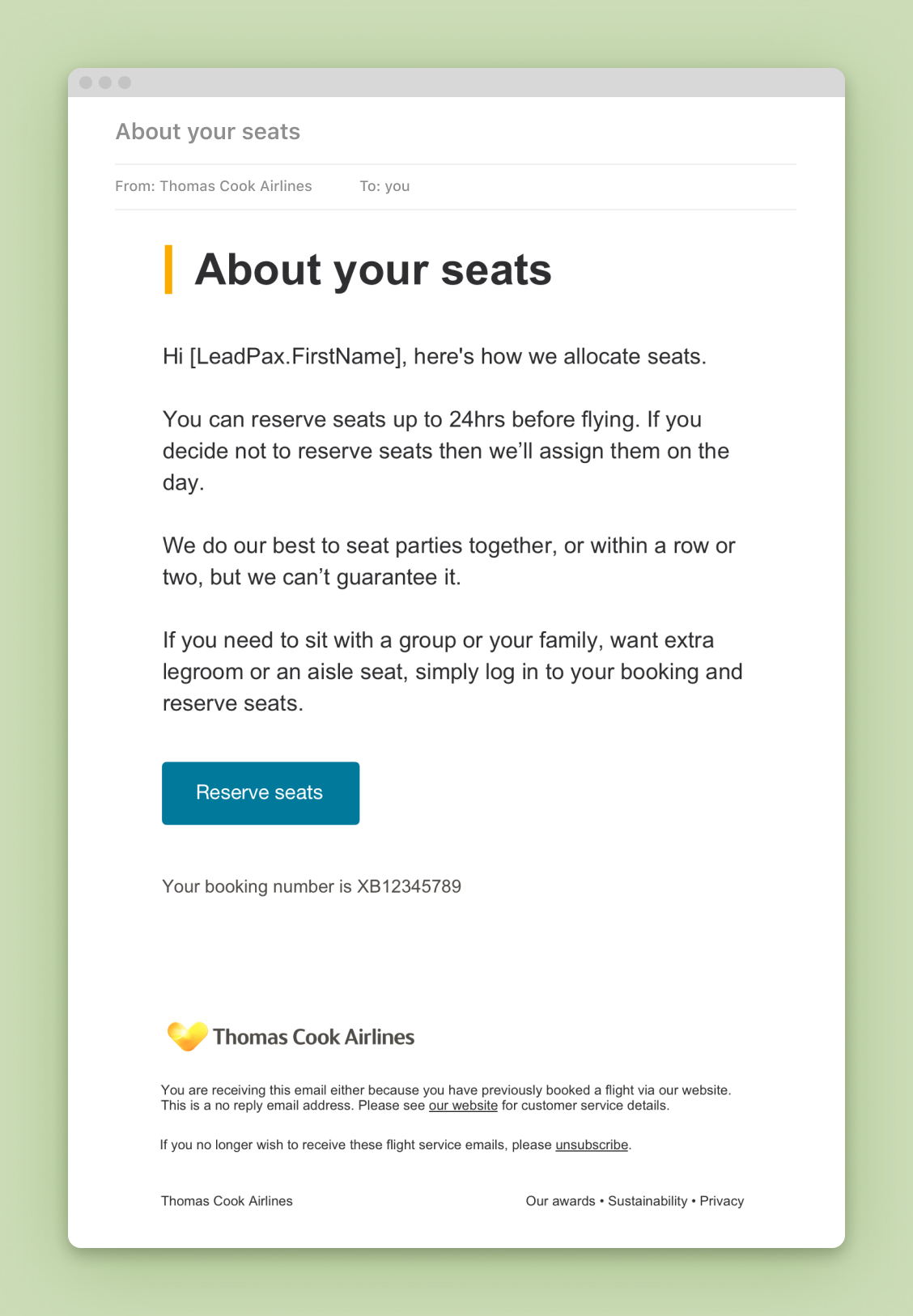
Task: Click the Thomas Cook Airlines logo wordmark
Action: (313, 1037)
